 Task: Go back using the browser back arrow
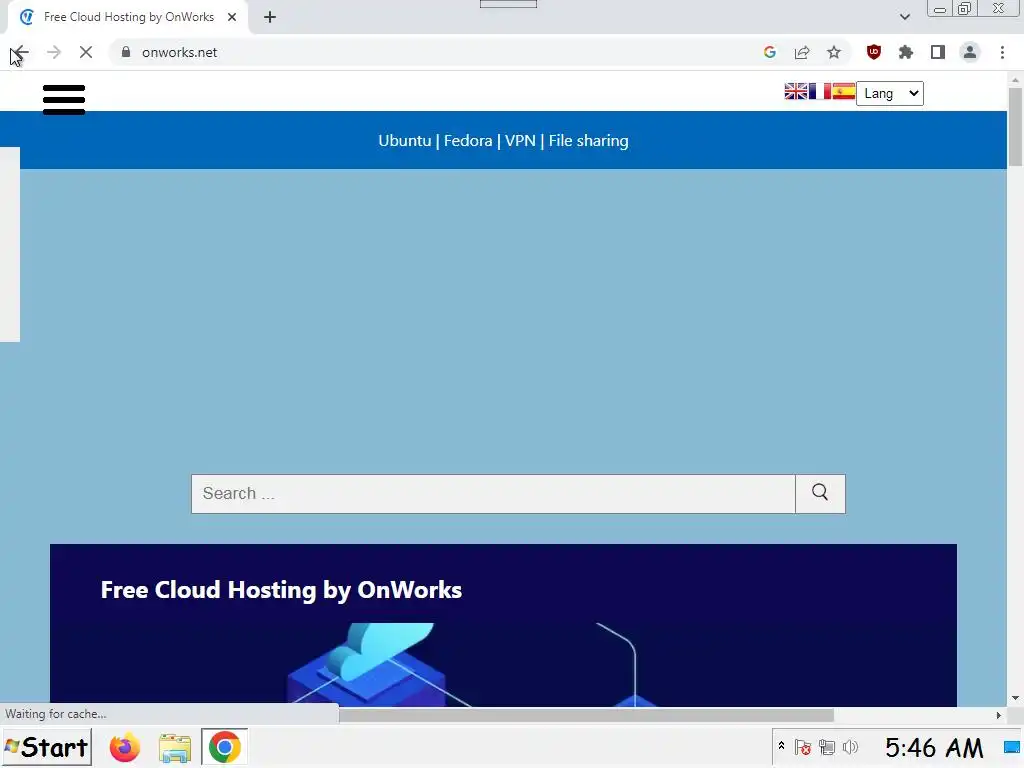click(20, 52)
